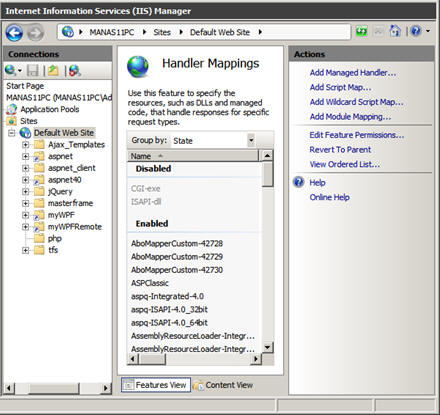The width and height of the screenshot is (440, 415).
Task: Click the Refresh page icon in address bar
Action: click(x=361, y=32)
